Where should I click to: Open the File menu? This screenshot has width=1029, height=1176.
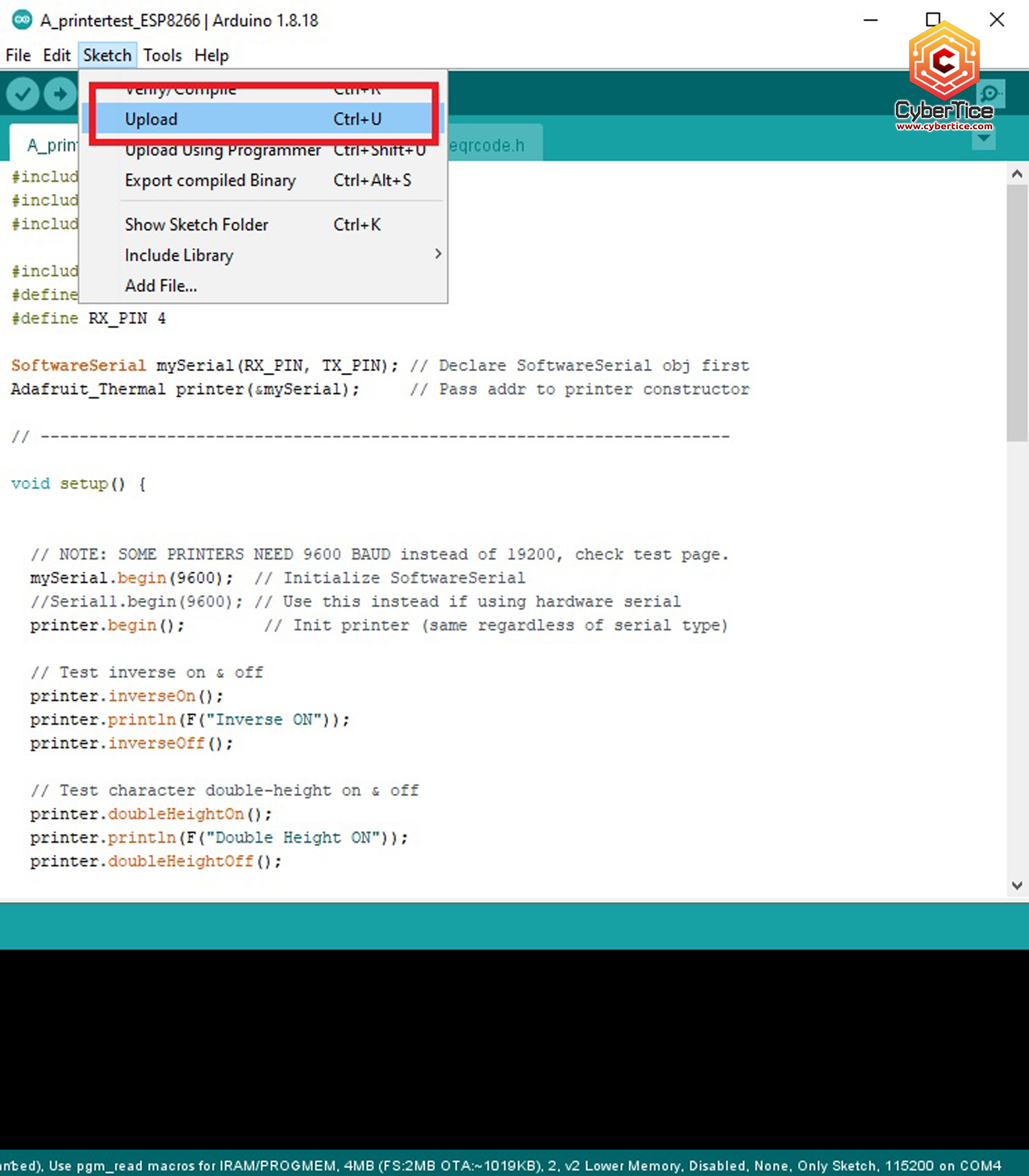point(18,56)
